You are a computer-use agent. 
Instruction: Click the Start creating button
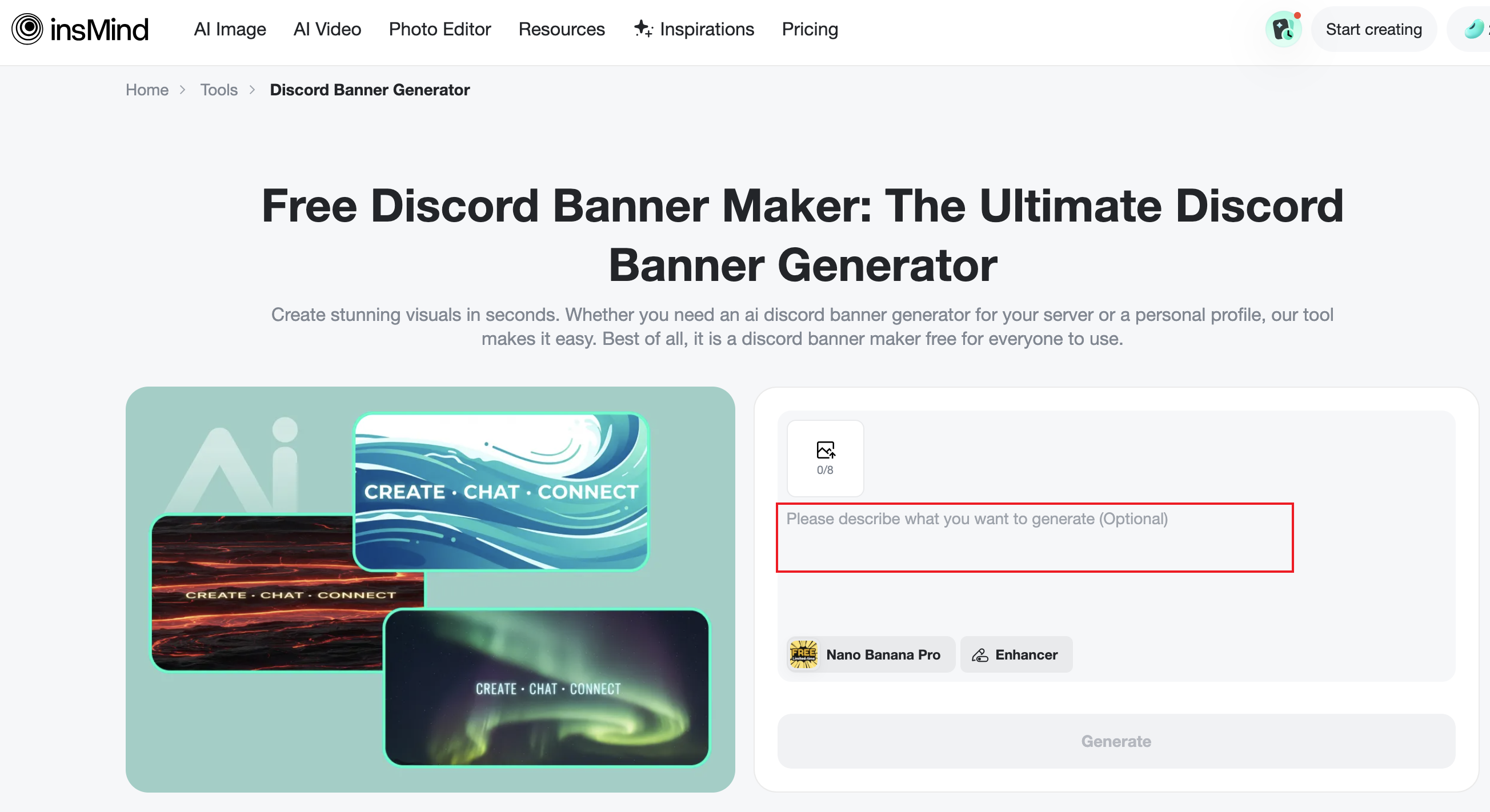pos(1374,29)
